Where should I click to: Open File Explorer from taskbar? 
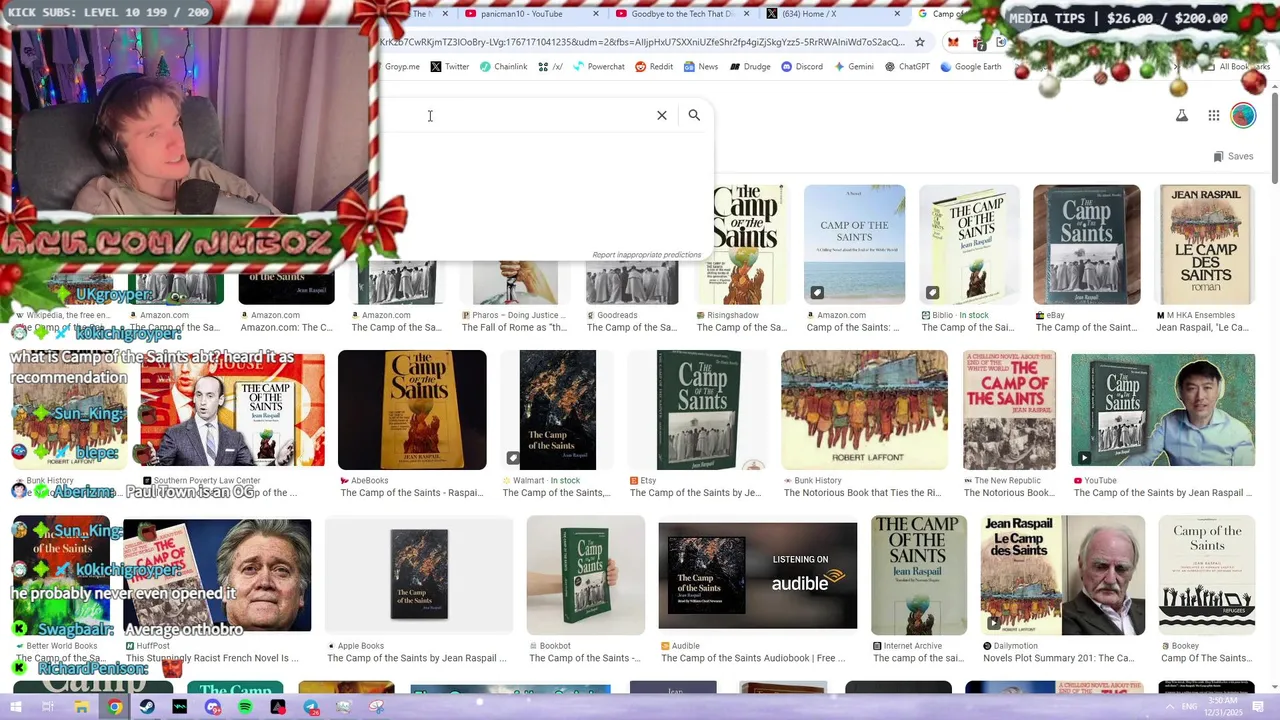81,707
